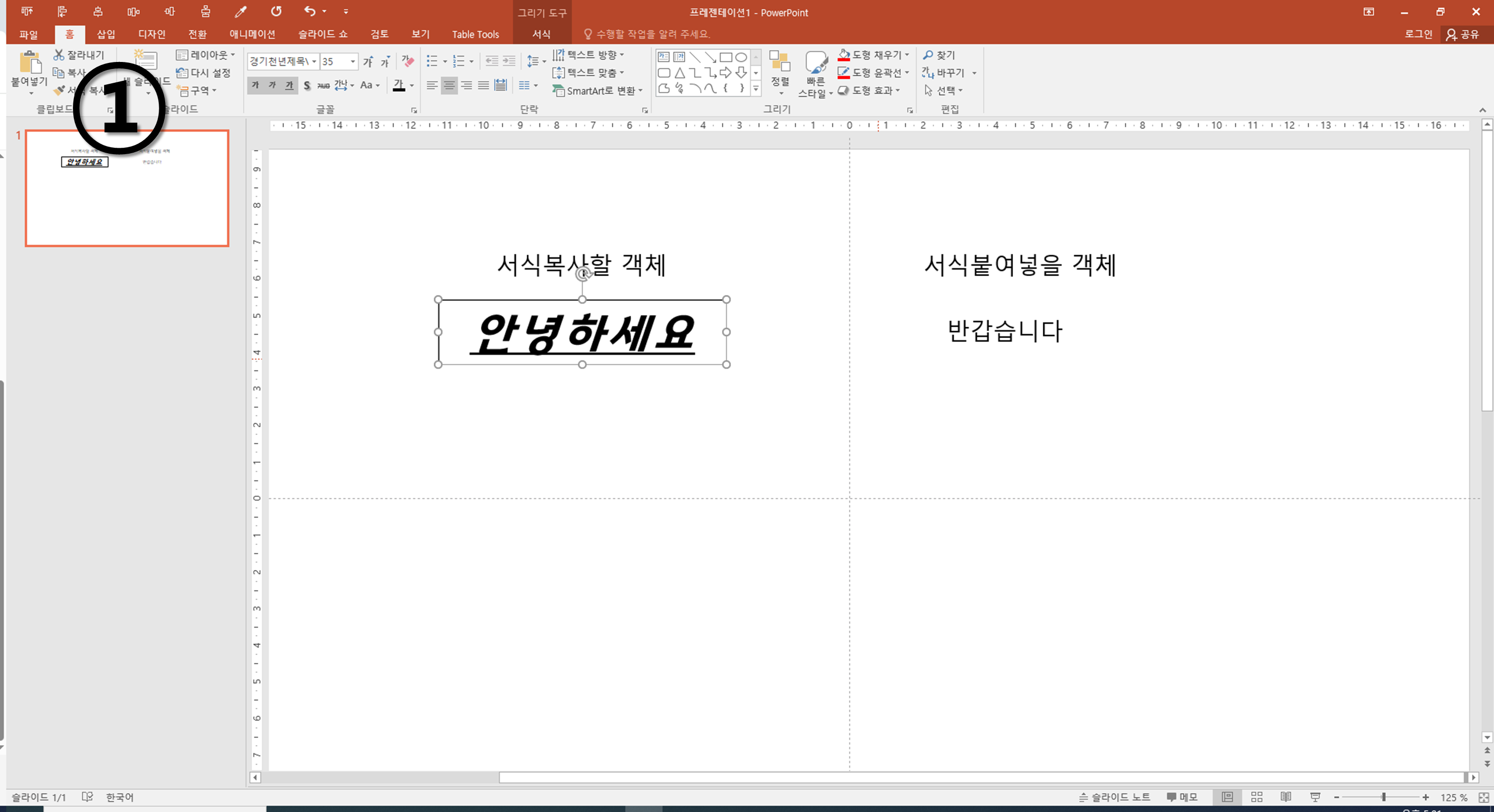Click the zoom slider in status bar

pyautogui.click(x=1383, y=797)
